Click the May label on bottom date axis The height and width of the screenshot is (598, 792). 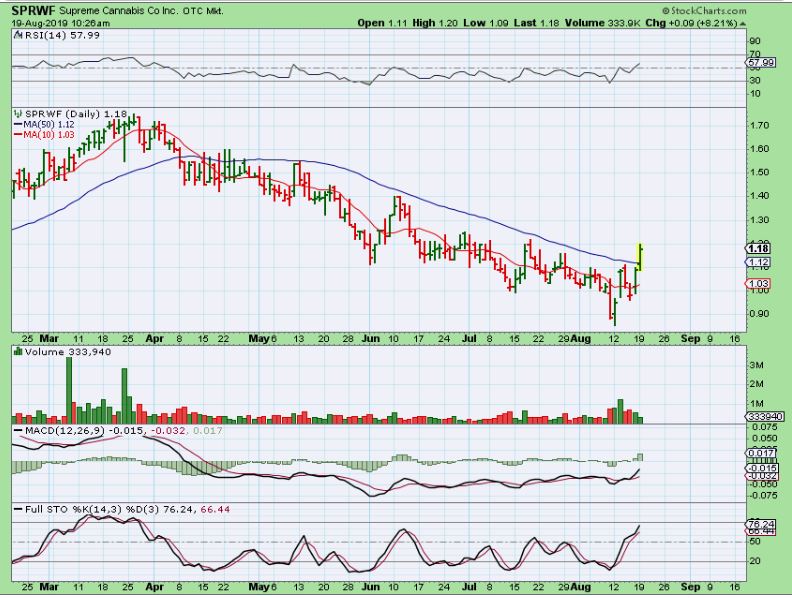tap(259, 587)
